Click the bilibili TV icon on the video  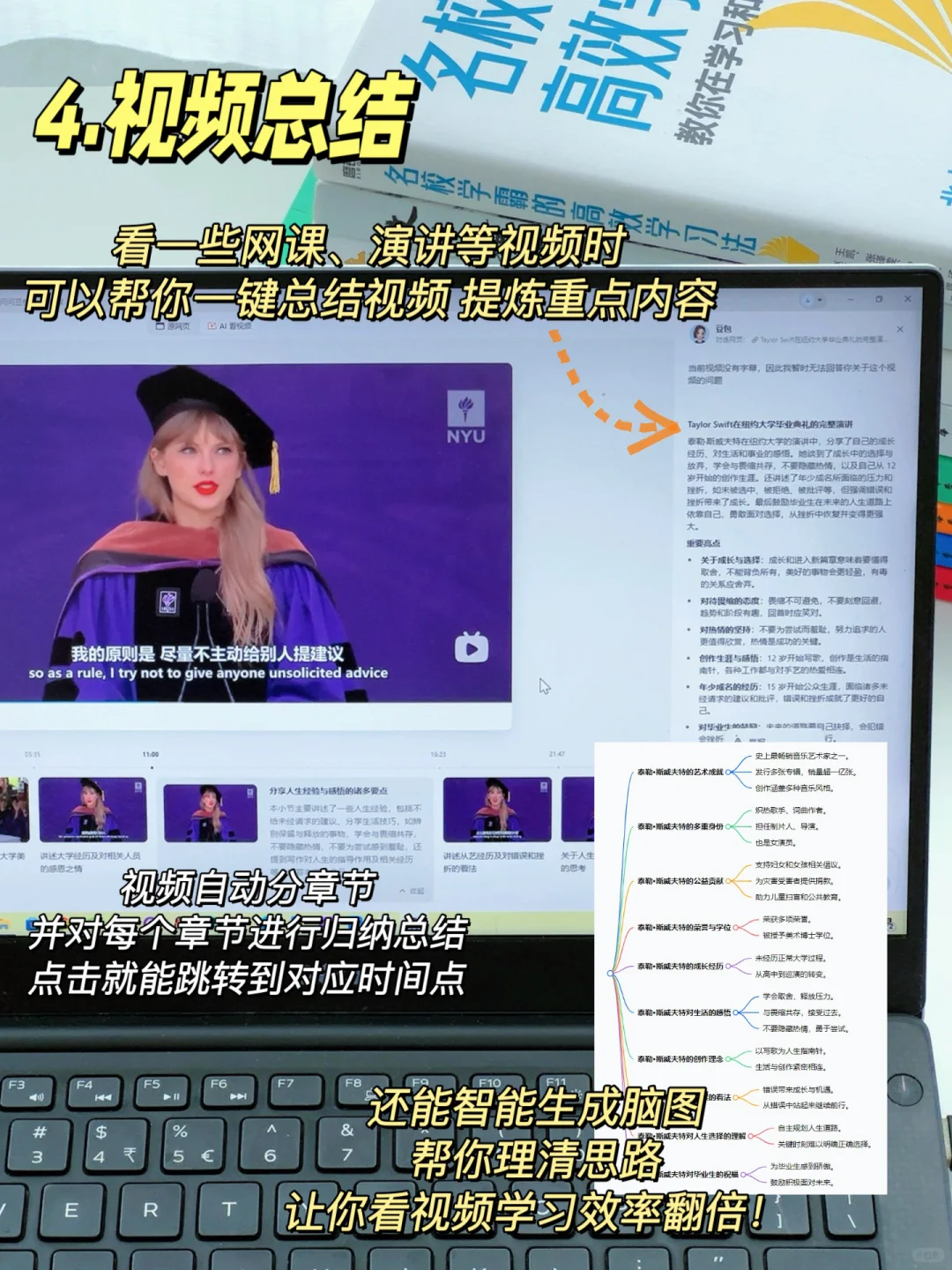click(x=473, y=646)
